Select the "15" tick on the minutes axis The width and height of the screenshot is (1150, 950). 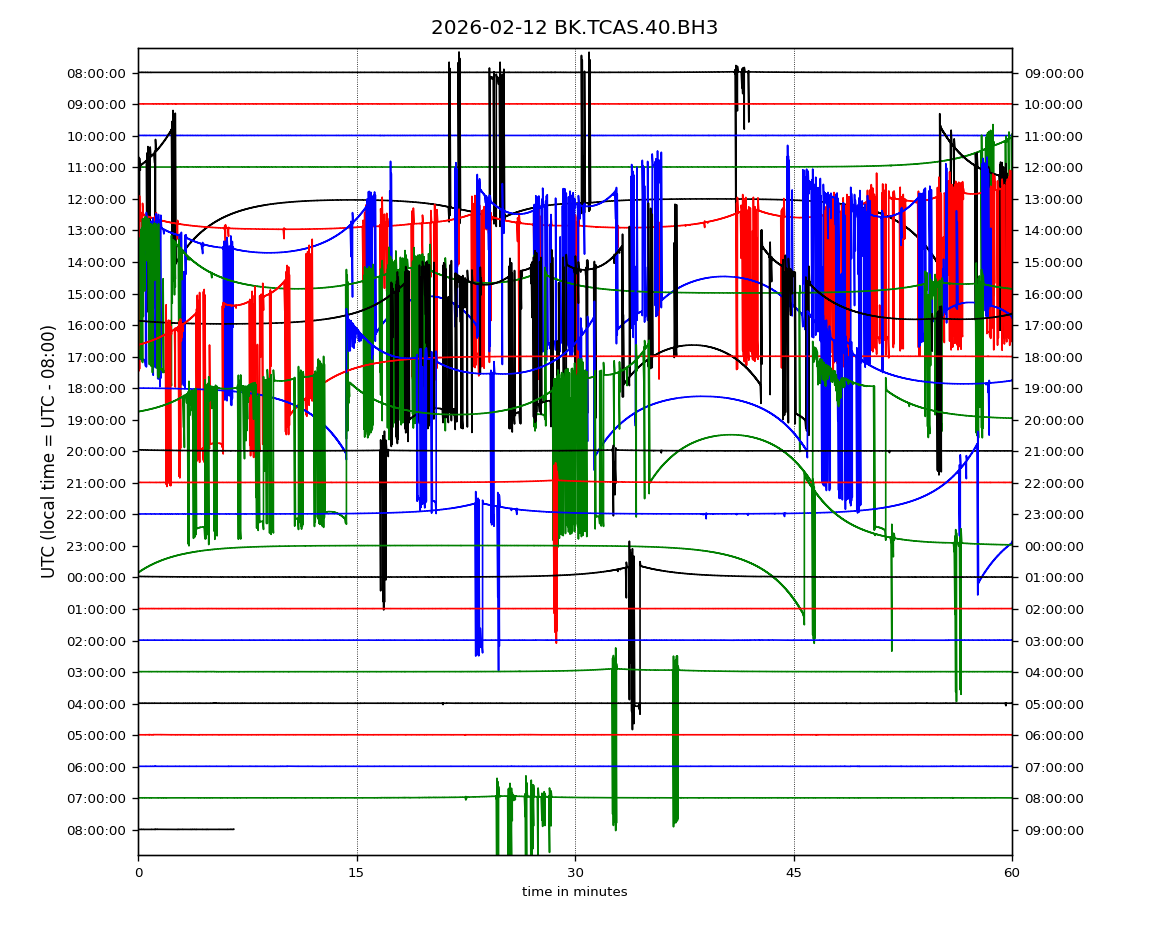click(x=356, y=873)
